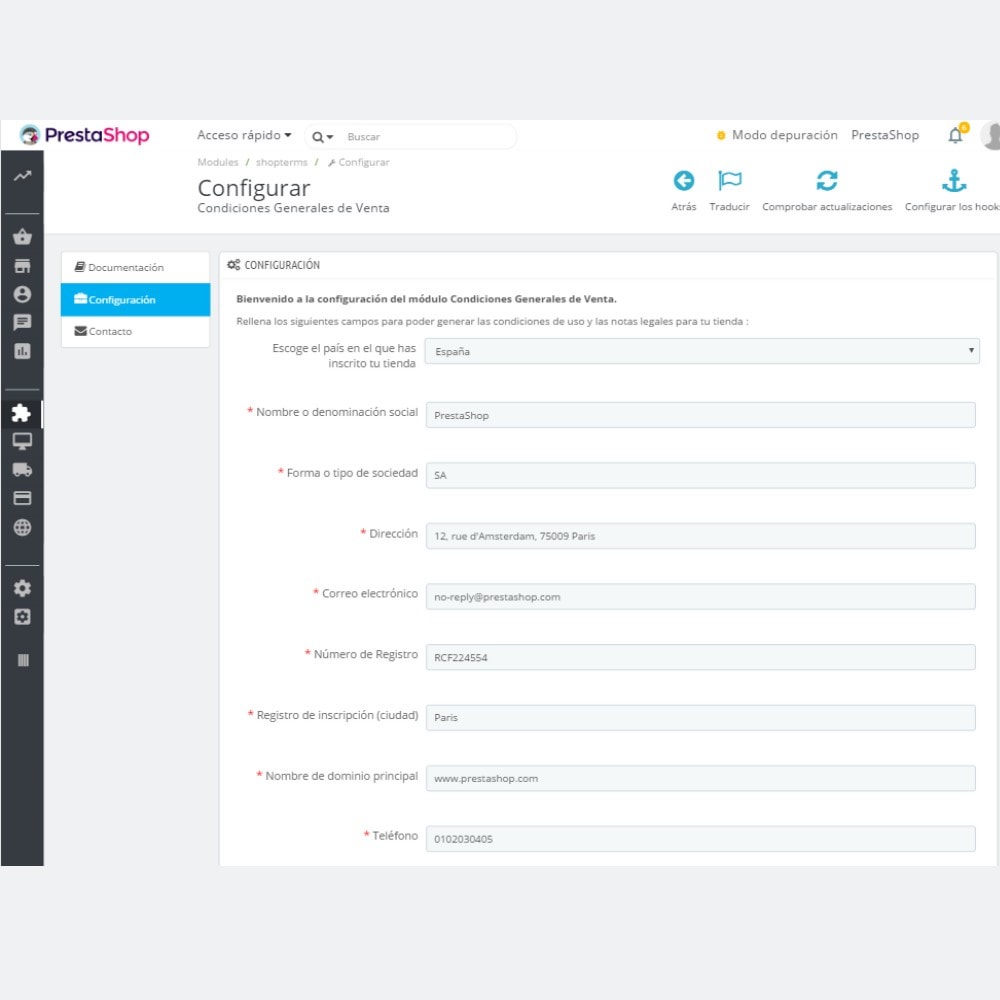Click the CONFIGURACIÓN panel heading
The width and height of the screenshot is (1000, 1000).
click(x=274, y=265)
